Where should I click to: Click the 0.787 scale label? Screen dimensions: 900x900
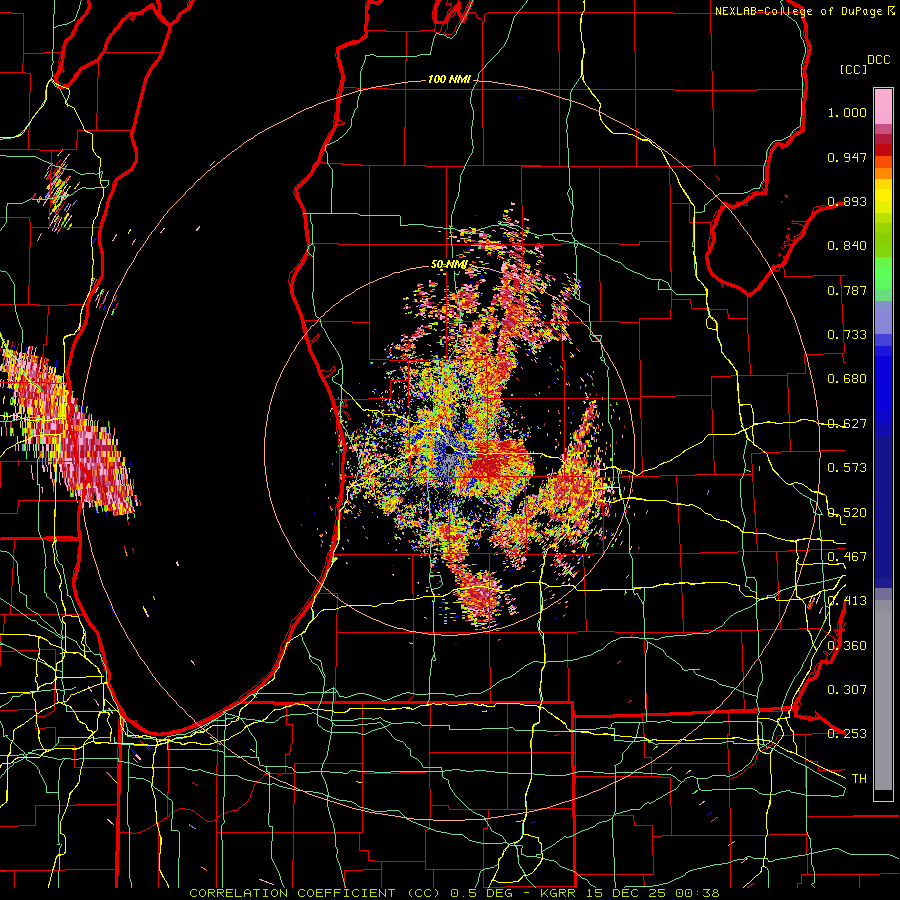click(x=847, y=290)
